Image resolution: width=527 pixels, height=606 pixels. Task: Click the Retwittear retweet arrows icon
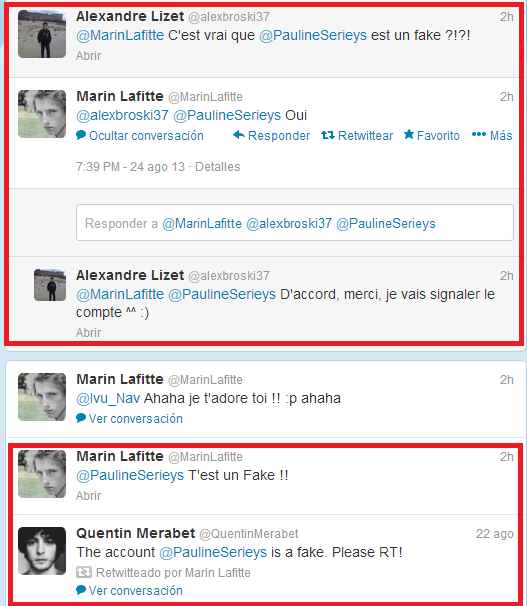click(x=328, y=135)
